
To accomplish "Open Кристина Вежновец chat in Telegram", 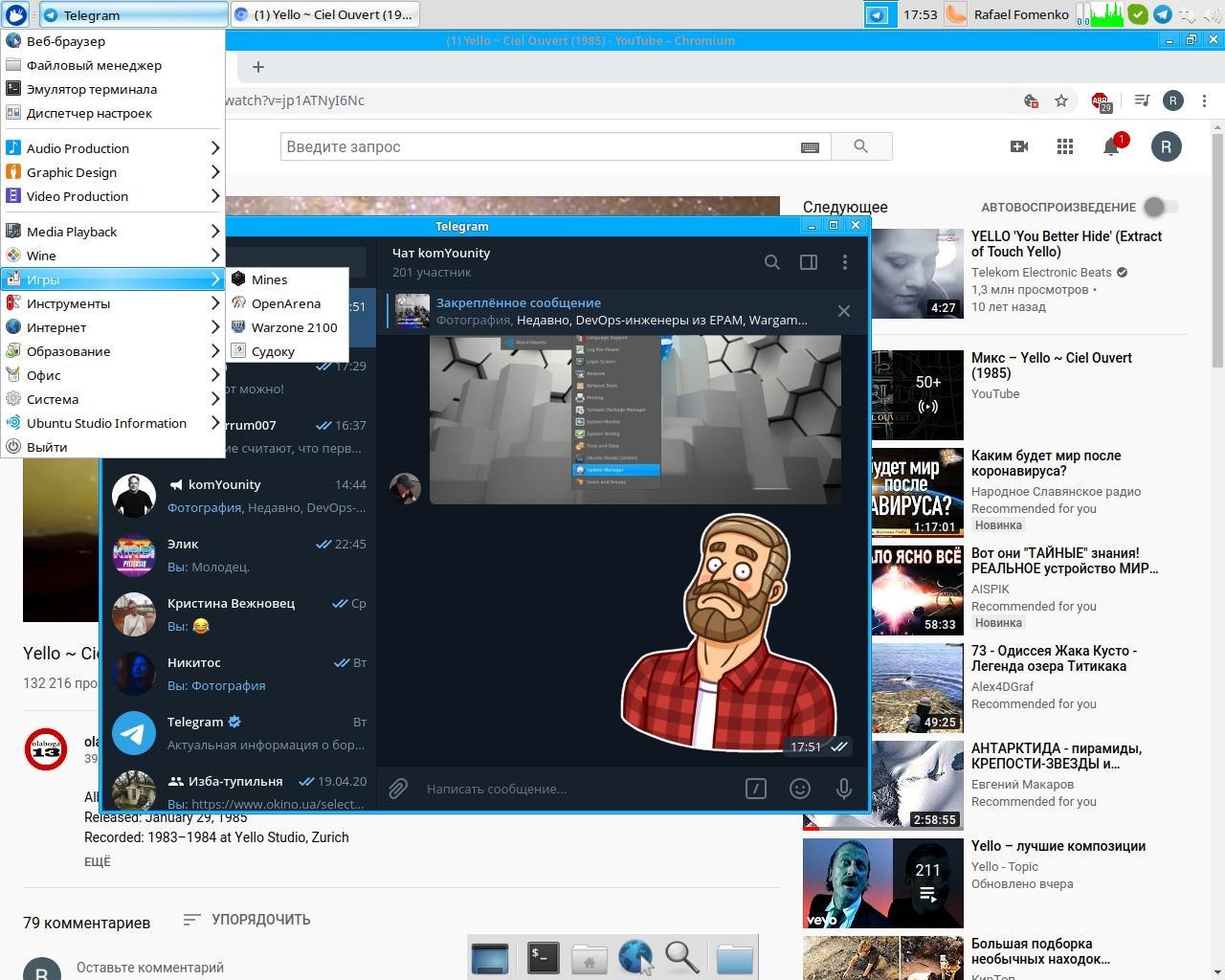I will click(239, 614).
